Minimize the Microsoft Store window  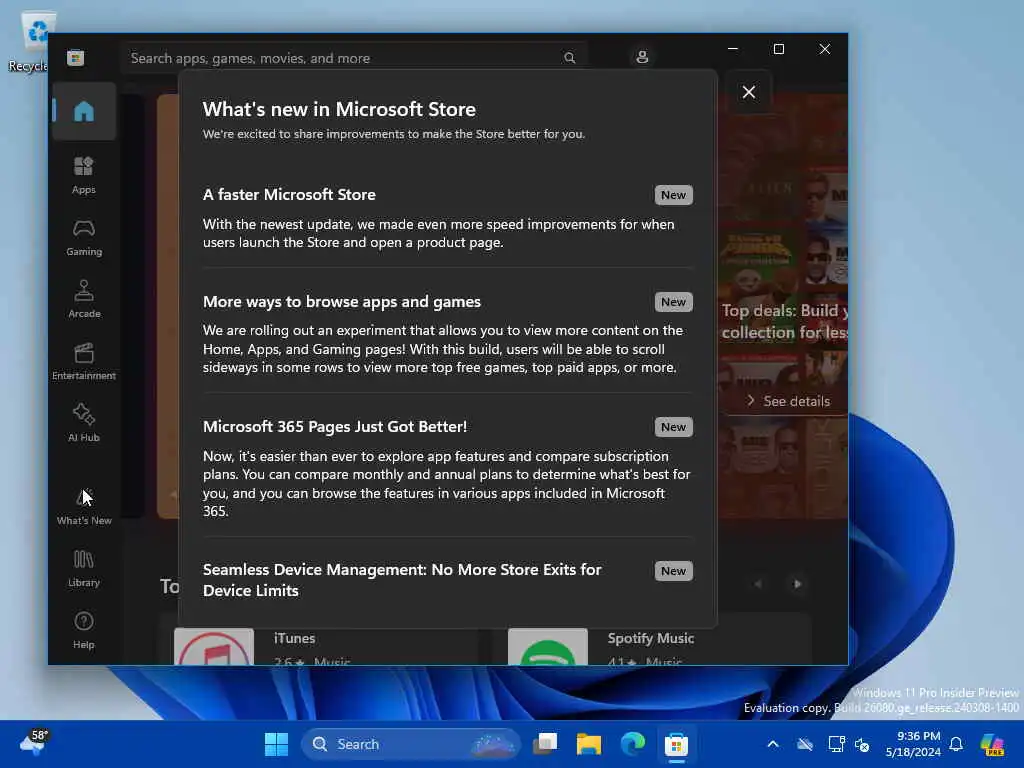click(733, 49)
